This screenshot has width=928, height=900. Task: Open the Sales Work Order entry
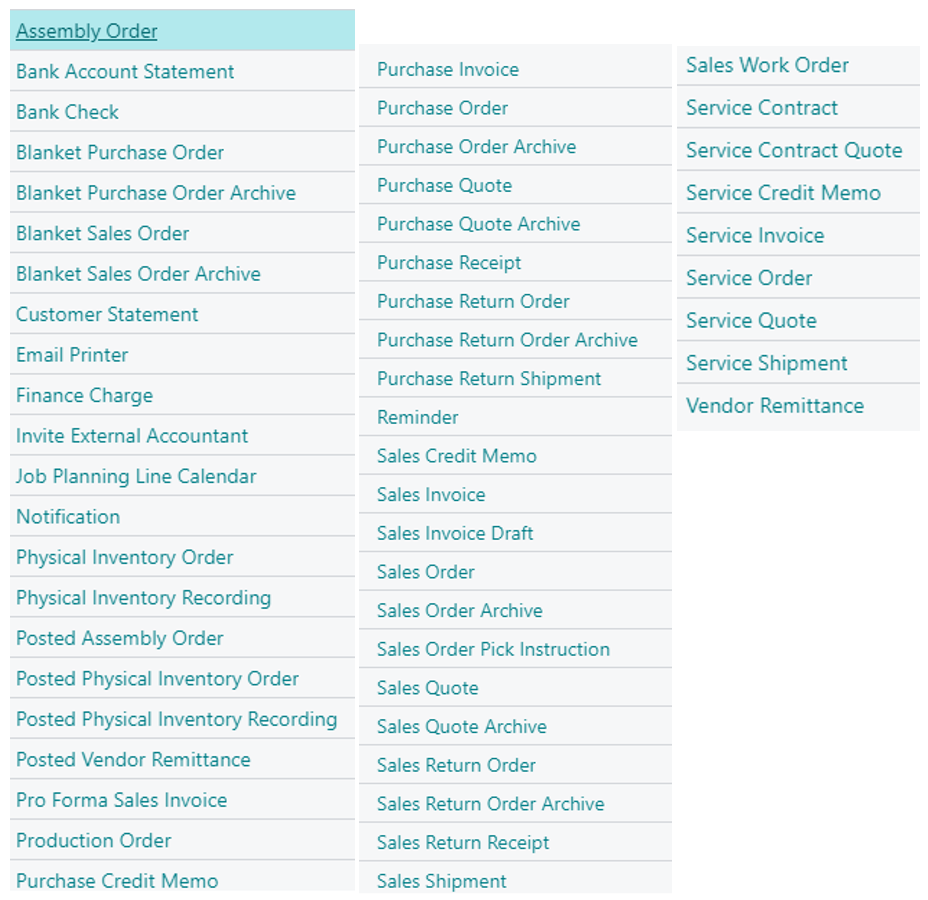[x=767, y=65]
